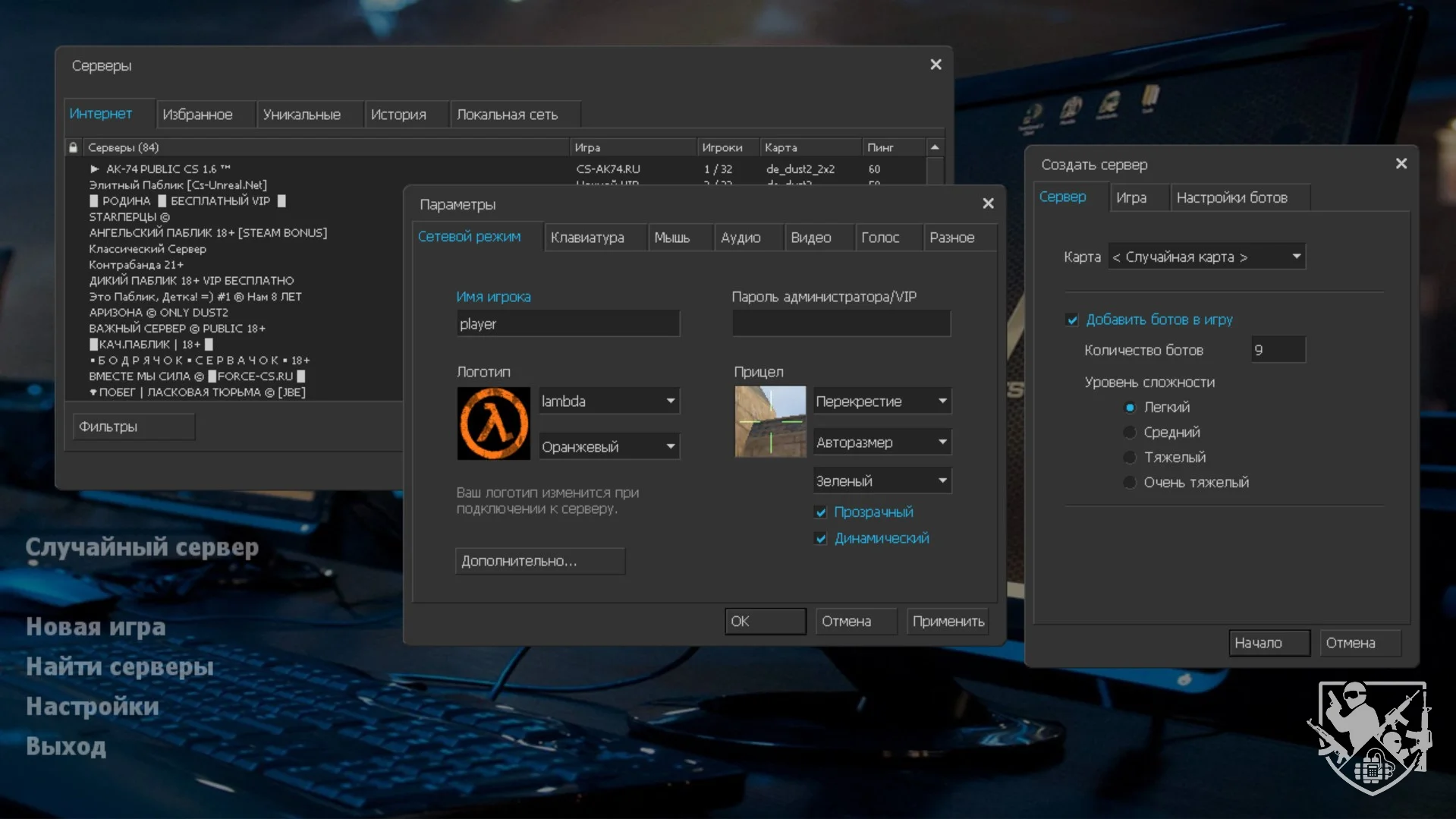The image size is (1456, 819).
Task: Open the Карта map dropdown
Action: tap(1206, 257)
